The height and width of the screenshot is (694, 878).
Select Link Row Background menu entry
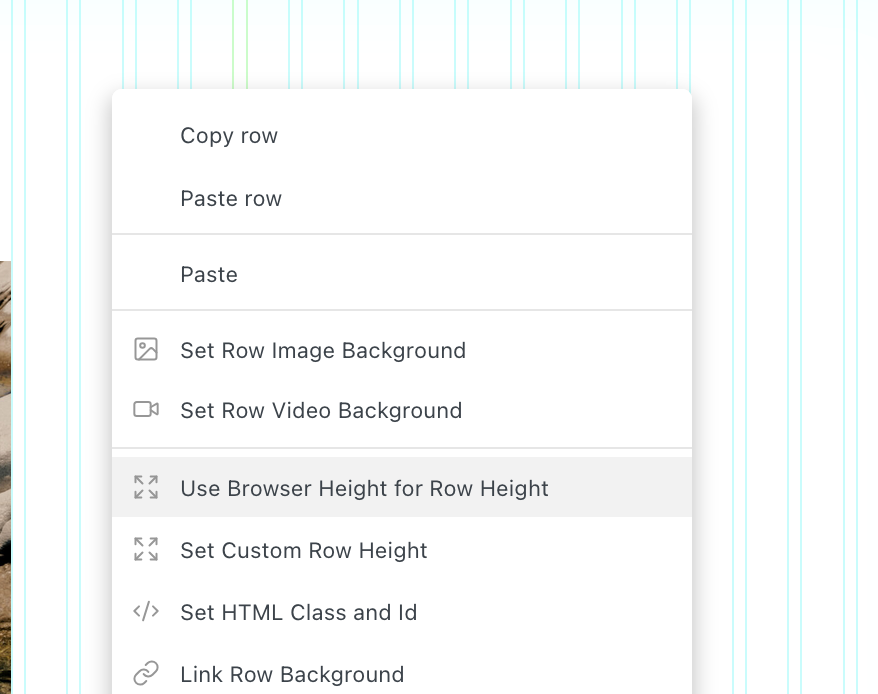pos(402,674)
